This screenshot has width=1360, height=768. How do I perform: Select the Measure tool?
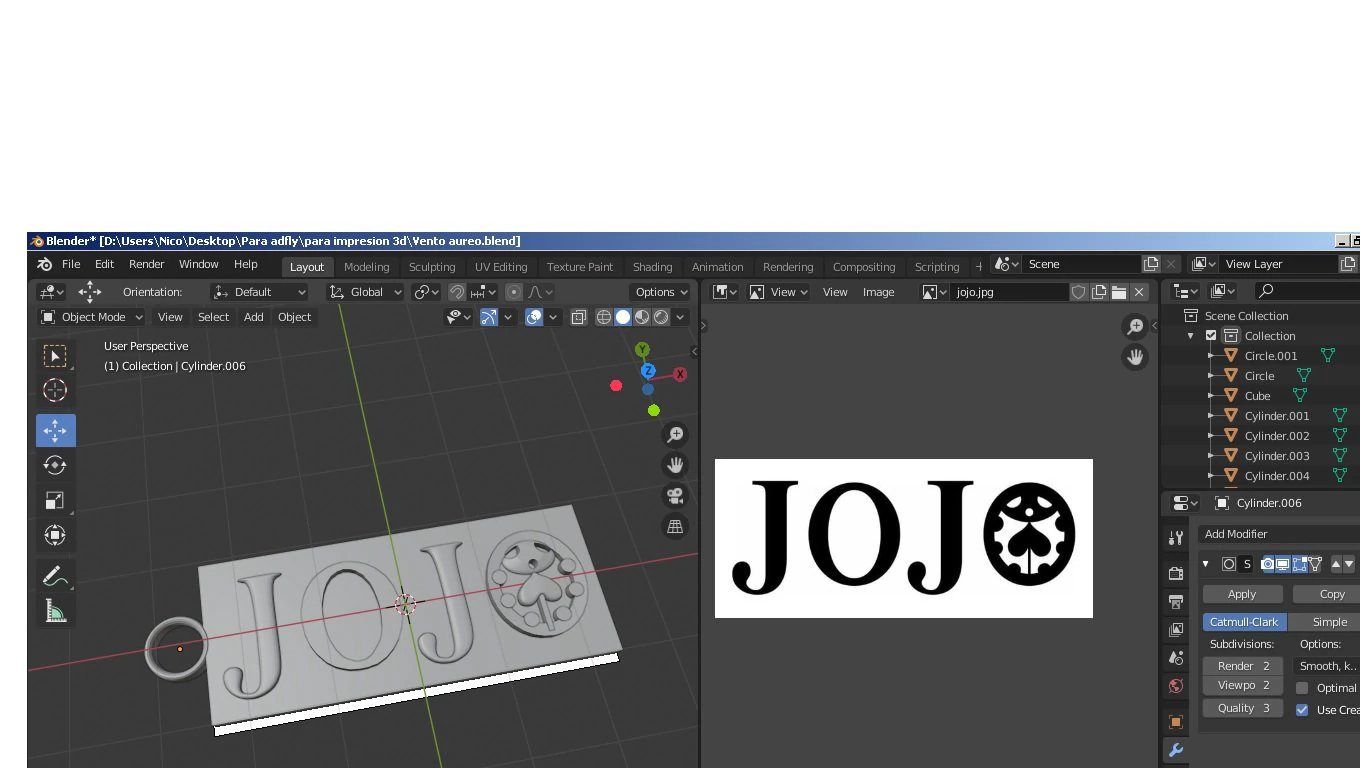(x=55, y=611)
